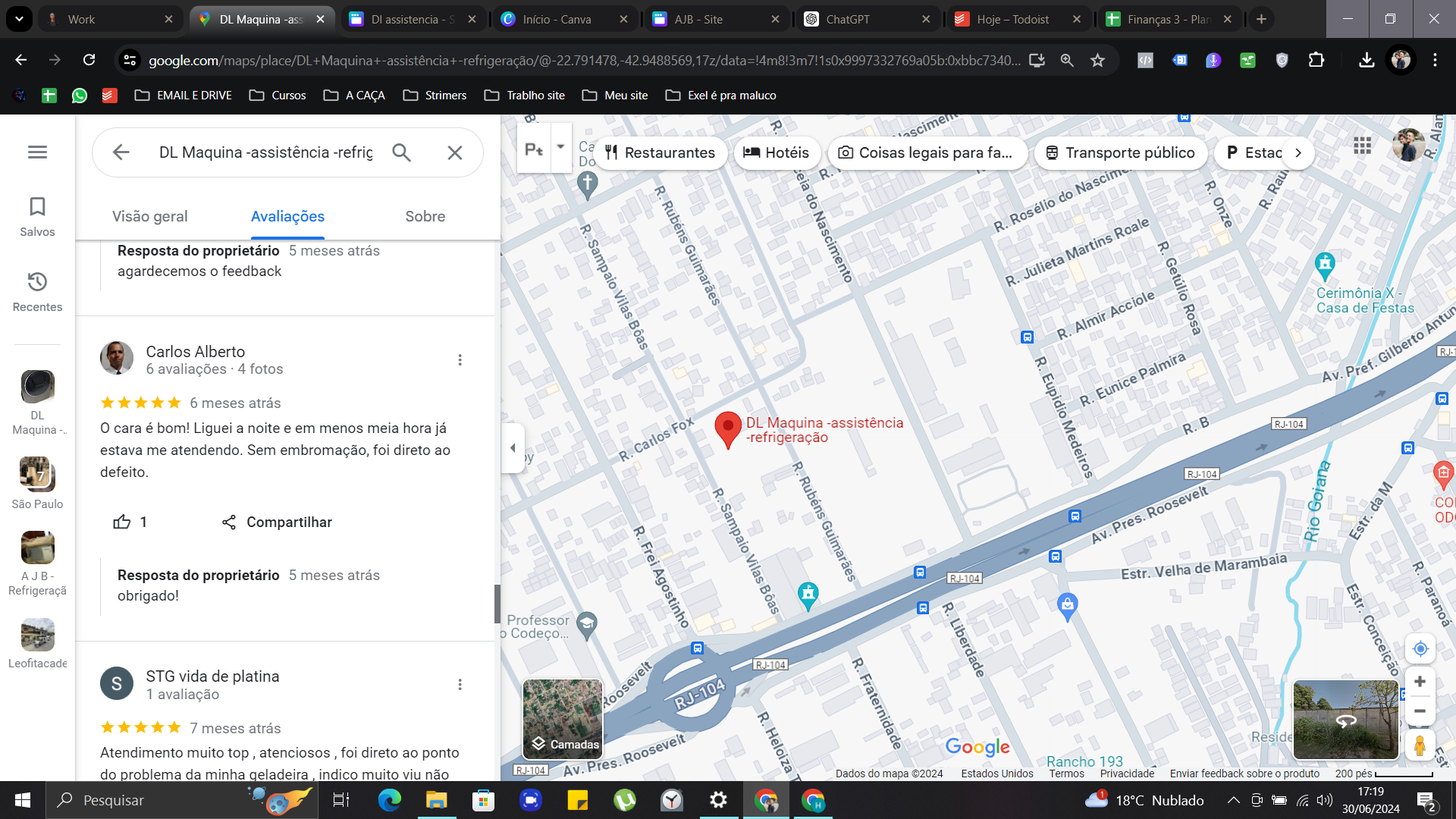Click Enviar feedback sobre o produto link
The width and height of the screenshot is (1456, 819).
tap(1244, 773)
